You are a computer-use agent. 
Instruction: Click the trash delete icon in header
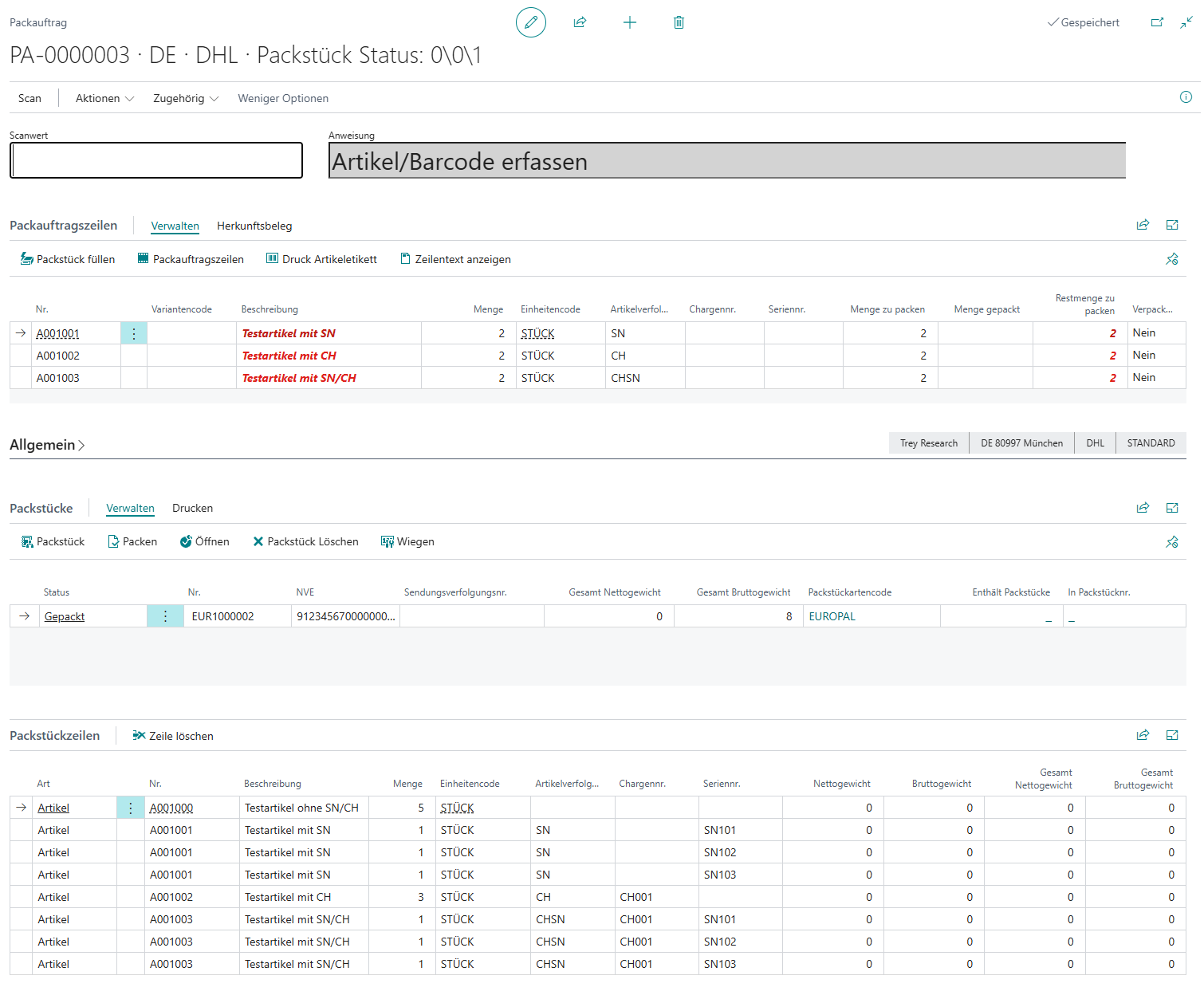point(679,22)
